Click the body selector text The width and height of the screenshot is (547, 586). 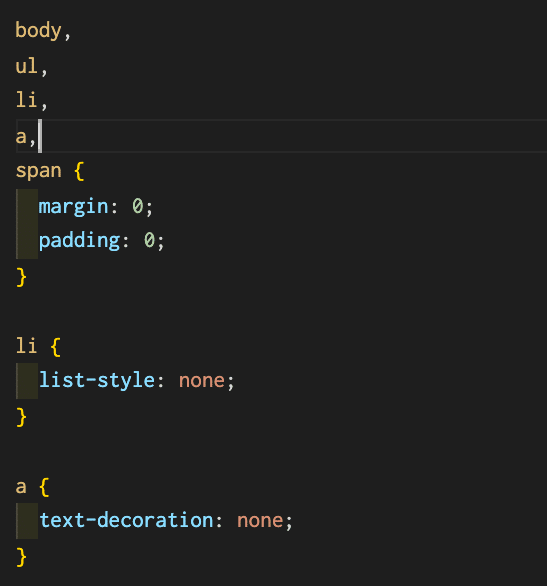38,31
